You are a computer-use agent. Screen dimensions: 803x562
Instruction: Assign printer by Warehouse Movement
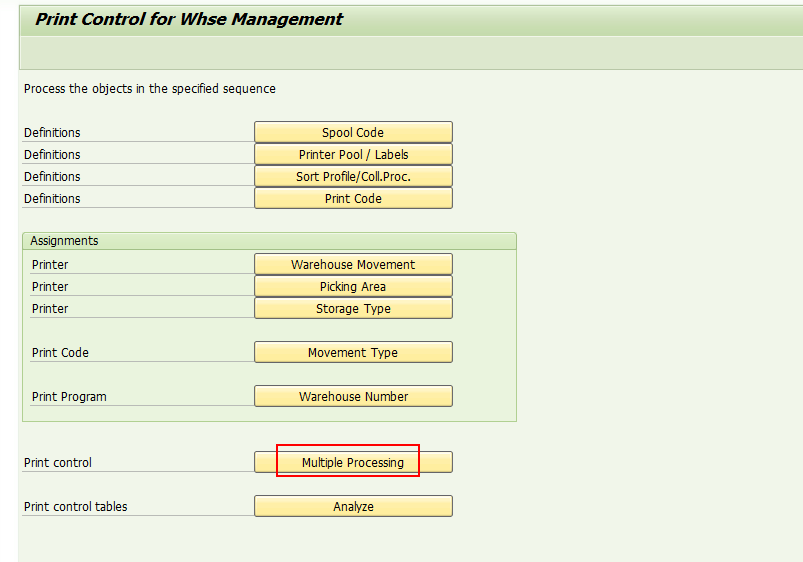[353, 264]
